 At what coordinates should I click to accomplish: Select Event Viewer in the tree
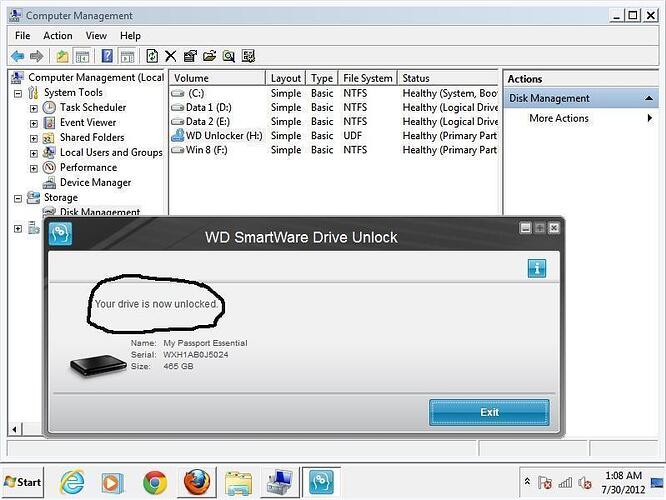pos(87,123)
